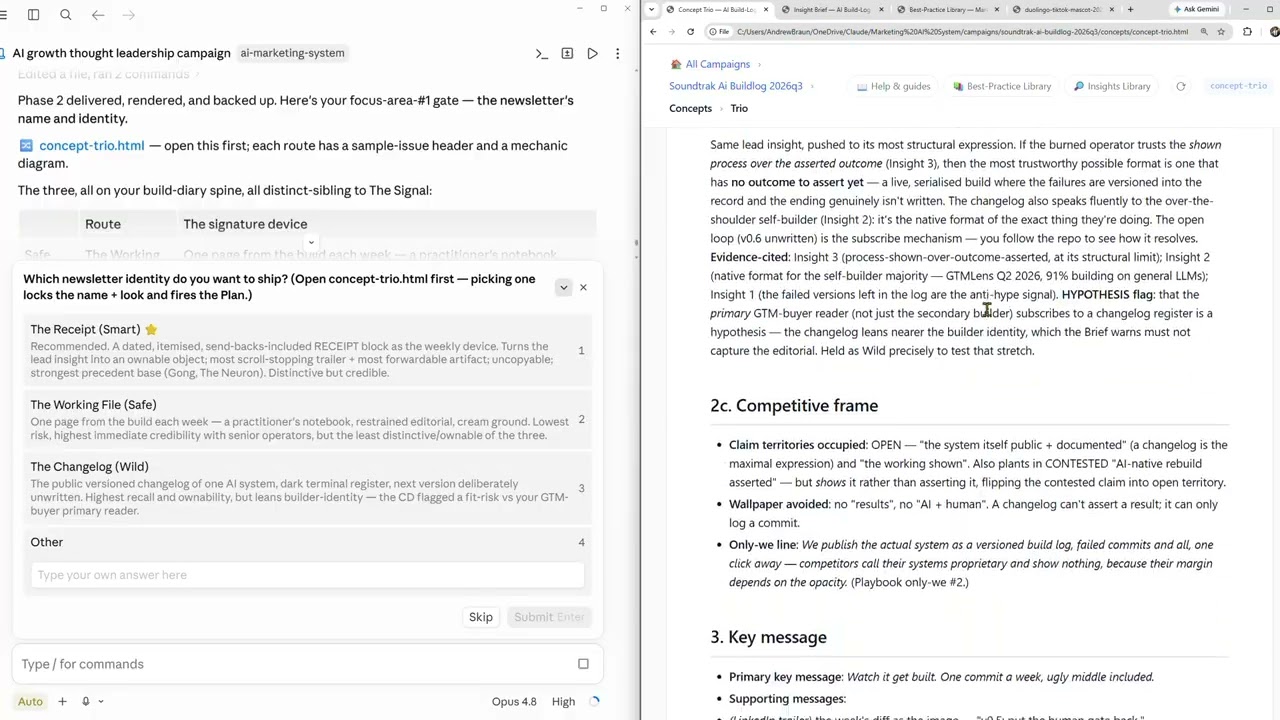Toggle the sidebar panel icon
Image resolution: width=1280 pixels, height=720 pixels.
point(33,15)
